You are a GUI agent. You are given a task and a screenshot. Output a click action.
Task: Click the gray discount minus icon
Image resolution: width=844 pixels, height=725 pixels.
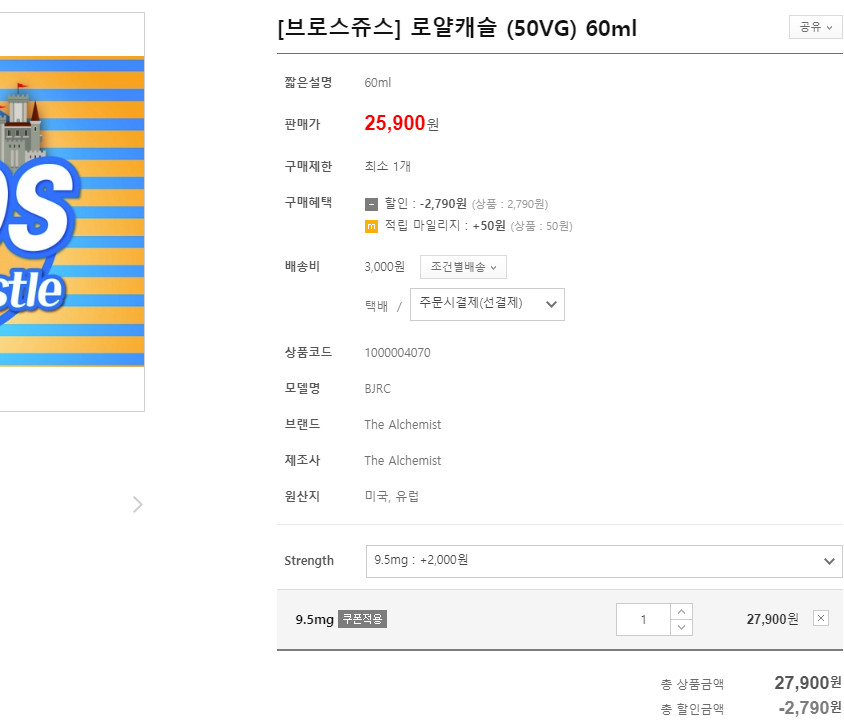click(371, 204)
